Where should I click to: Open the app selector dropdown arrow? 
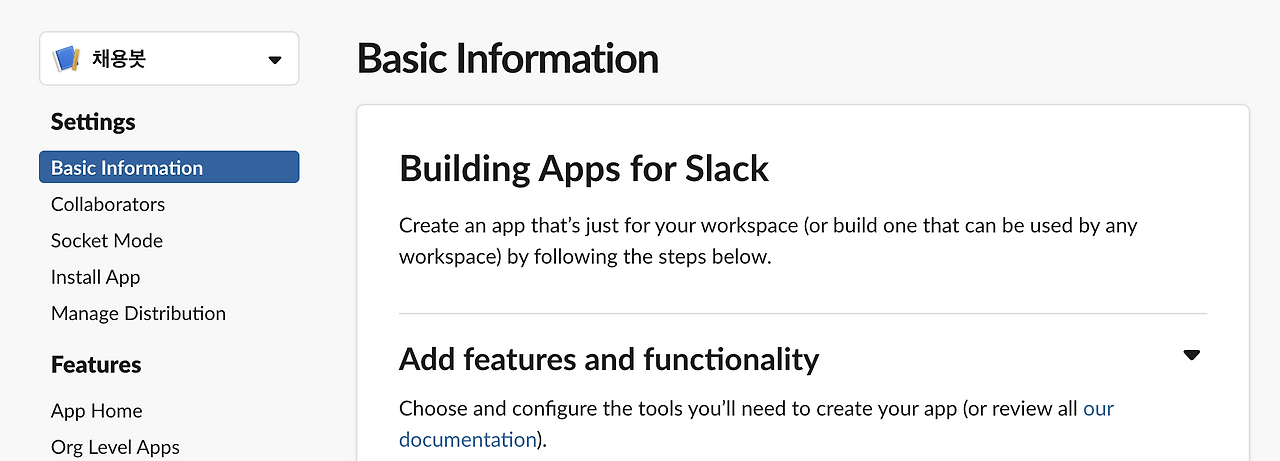(x=275, y=60)
